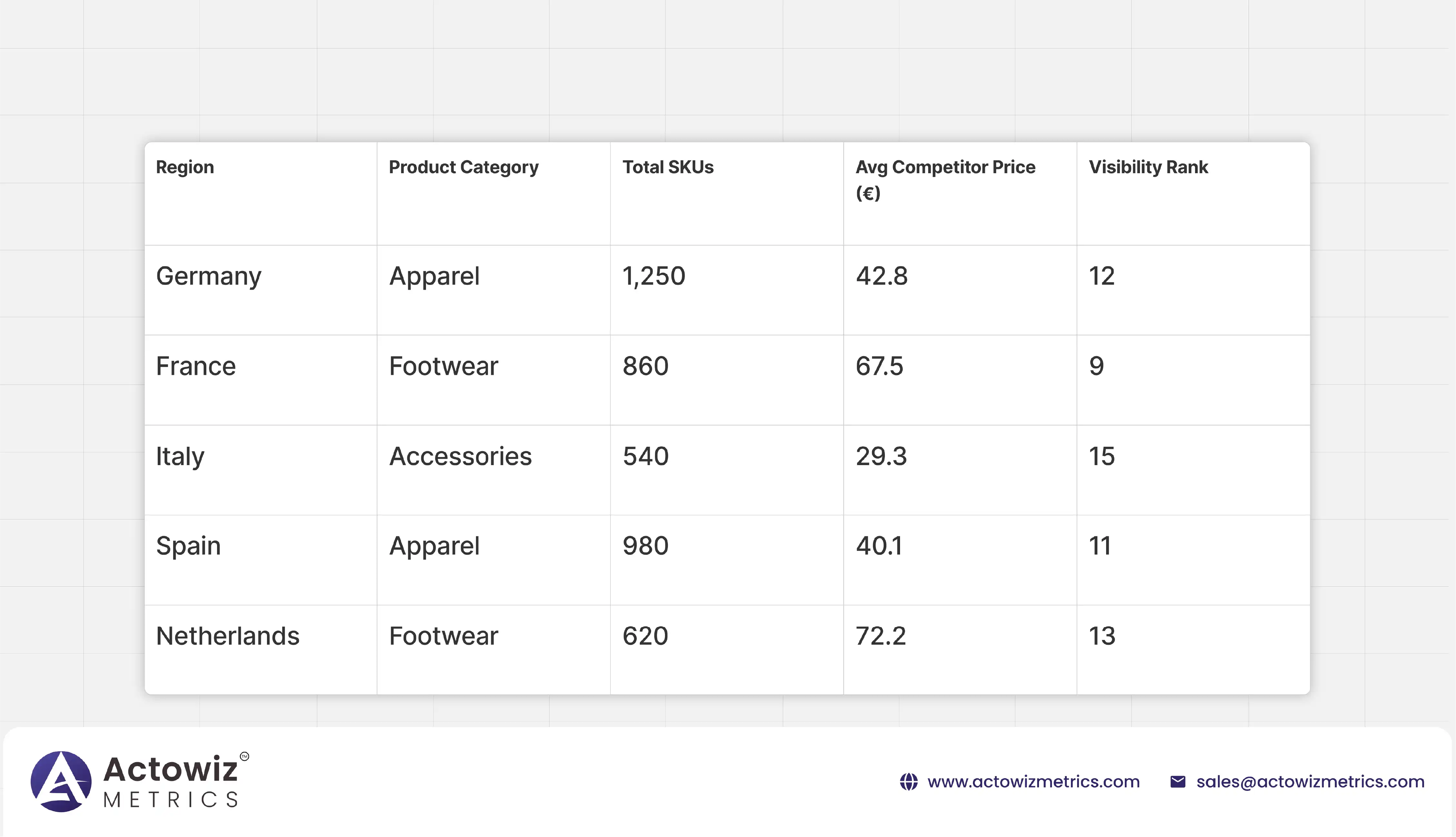Screen dimensions: 1456x837
Task: Select the Total SKUs header cell
Action: pyautogui.click(x=668, y=167)
